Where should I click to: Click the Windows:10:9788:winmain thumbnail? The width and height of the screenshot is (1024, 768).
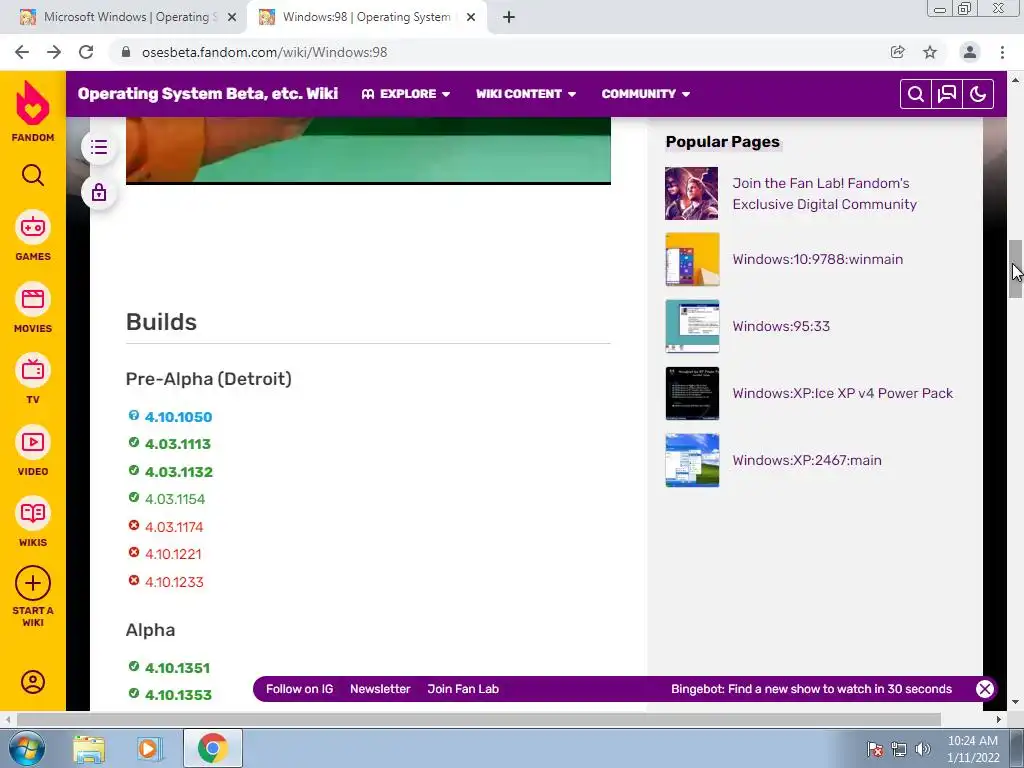(692, 259)
